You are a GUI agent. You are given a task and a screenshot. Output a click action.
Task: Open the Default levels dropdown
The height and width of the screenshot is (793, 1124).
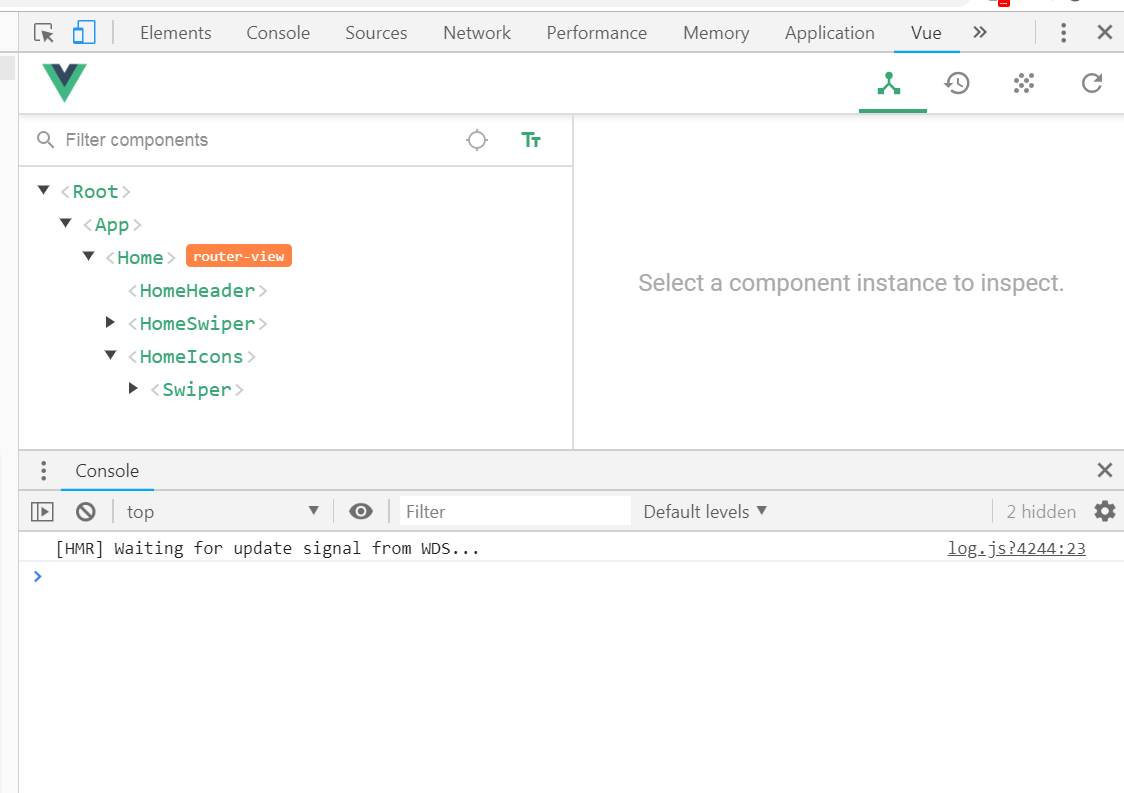[x=705, y=511]
